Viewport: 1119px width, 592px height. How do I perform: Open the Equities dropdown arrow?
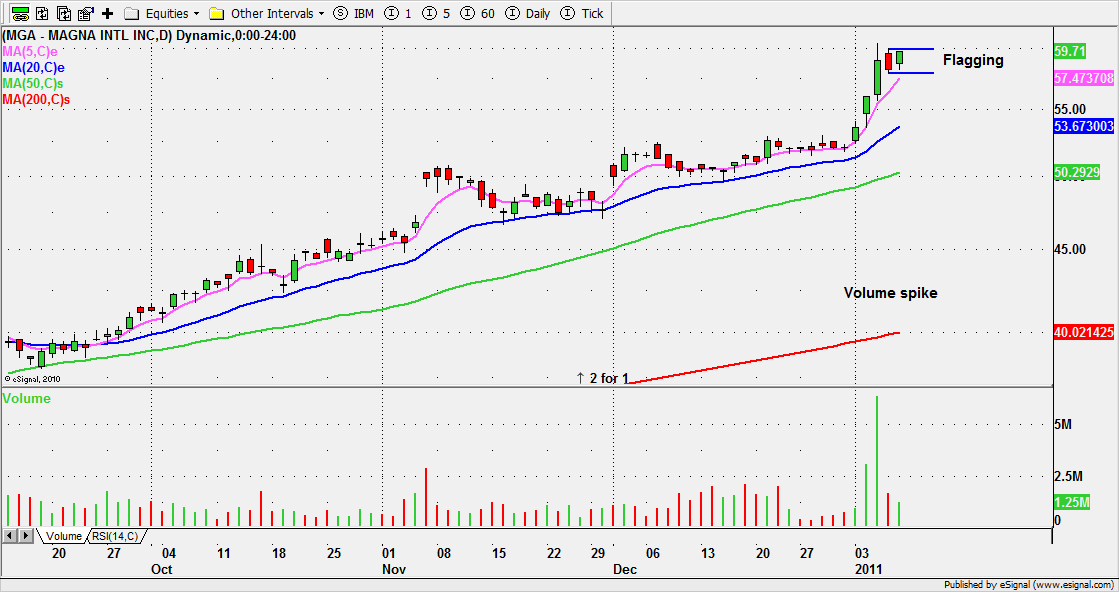196,14
